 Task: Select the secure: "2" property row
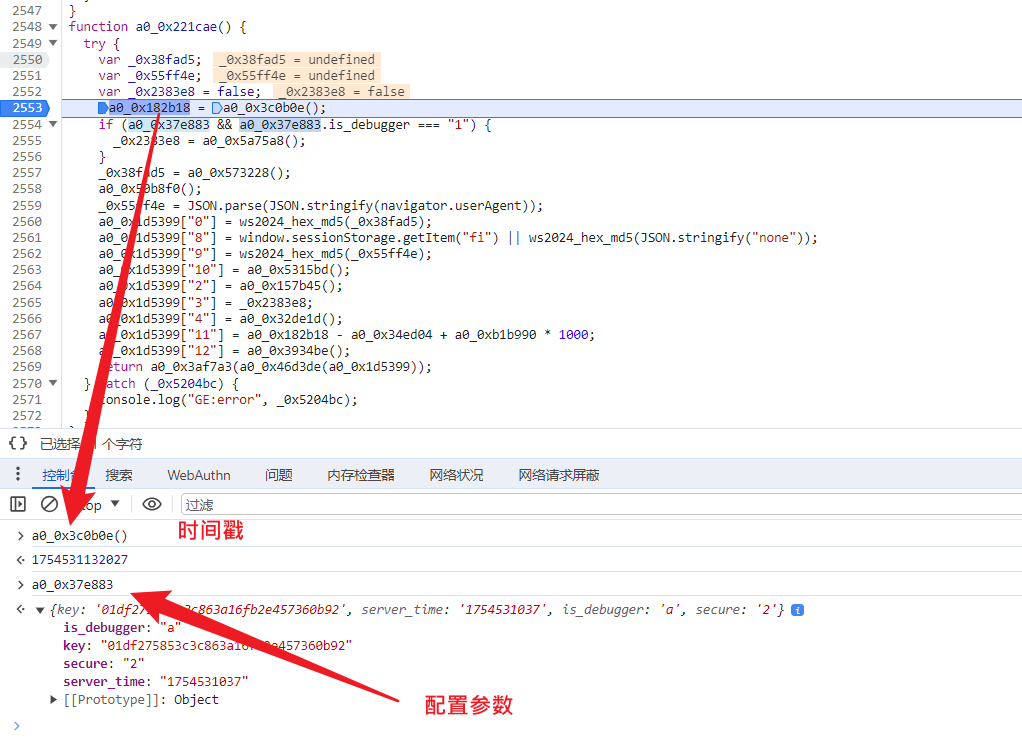point(104,663)
